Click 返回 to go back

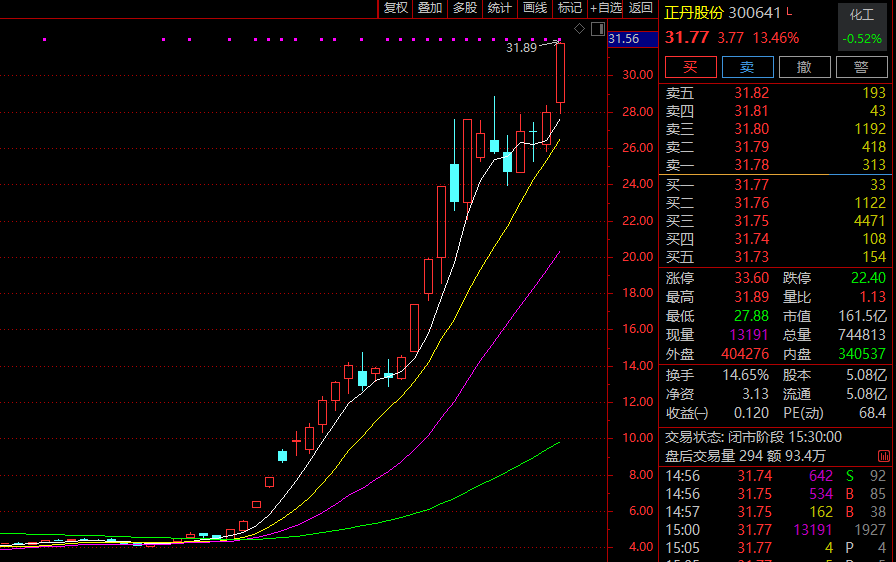click(x=641, y=8)
